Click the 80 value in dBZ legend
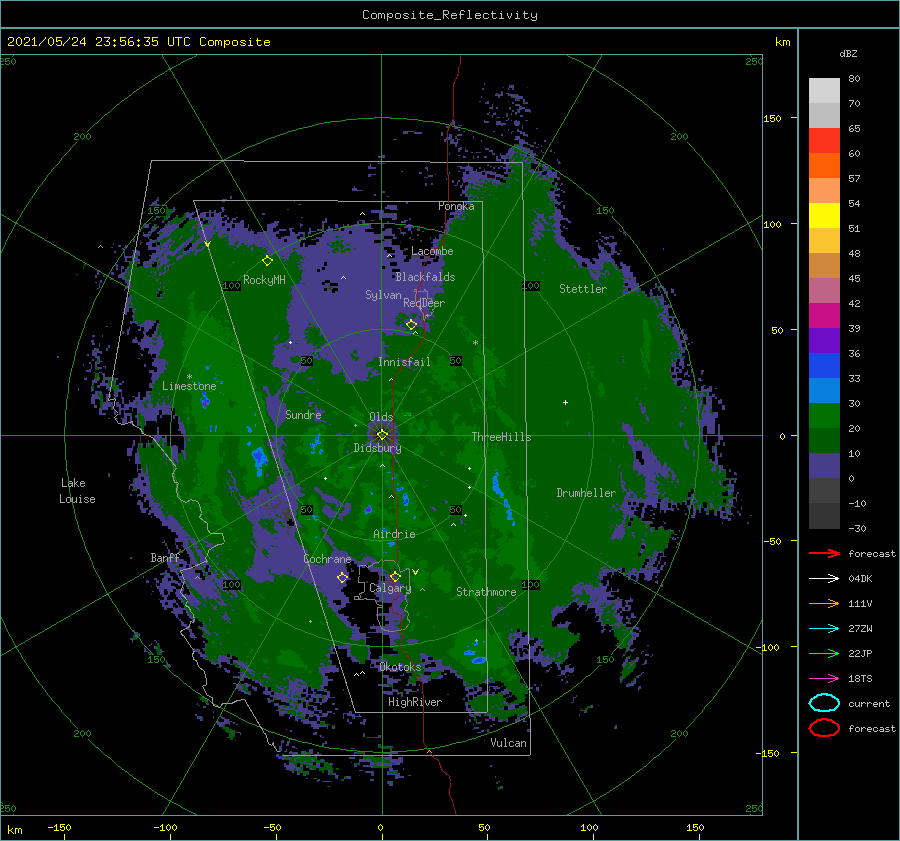This screenshot has width=900, height=841. [x=854, y=79]
